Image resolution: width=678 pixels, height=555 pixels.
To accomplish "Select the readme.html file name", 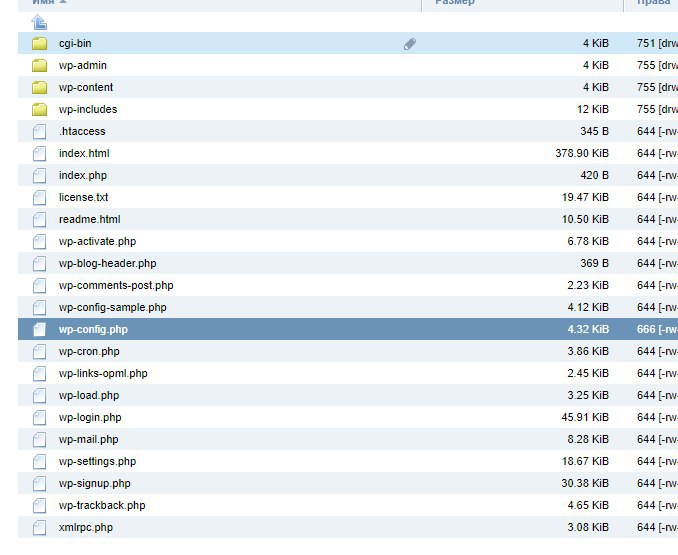I will tap(90, 220).
